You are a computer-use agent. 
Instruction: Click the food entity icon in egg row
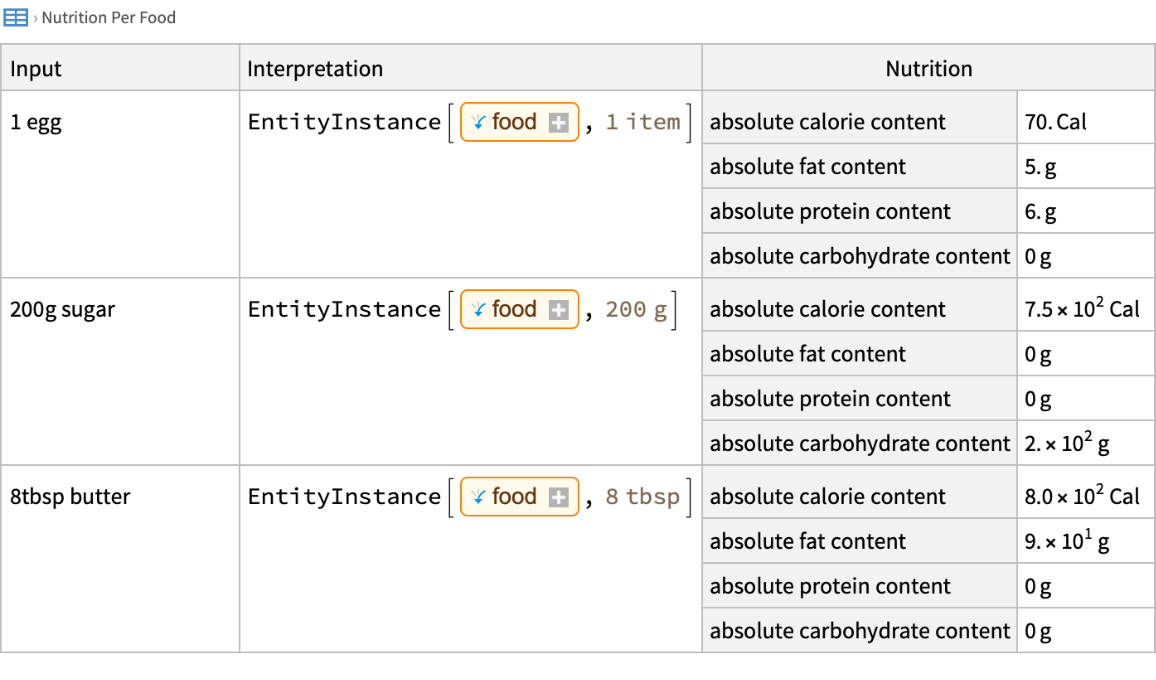coord(478,122)
